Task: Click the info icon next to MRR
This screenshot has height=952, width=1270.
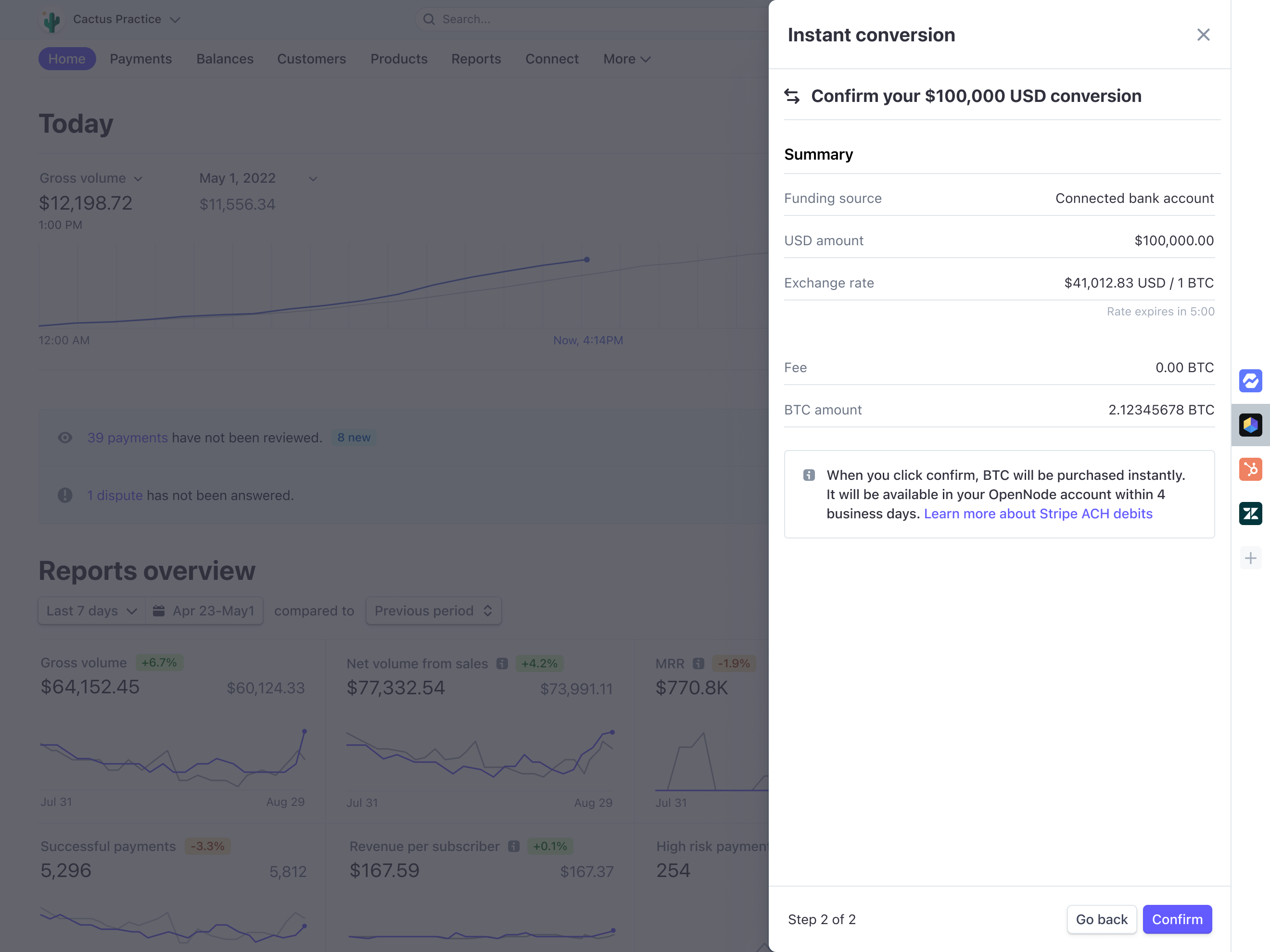Action: 698,664
